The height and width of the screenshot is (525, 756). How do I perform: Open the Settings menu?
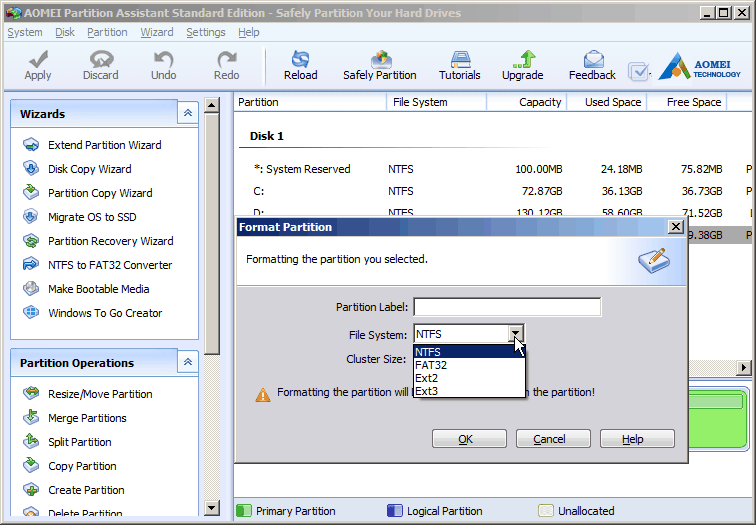click(206, 32)
